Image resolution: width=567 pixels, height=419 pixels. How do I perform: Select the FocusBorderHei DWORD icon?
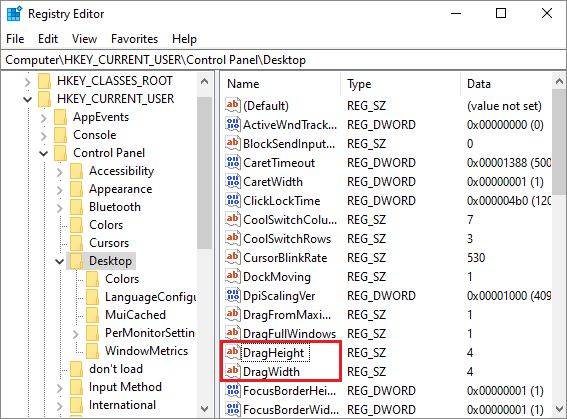coord(233,390)
